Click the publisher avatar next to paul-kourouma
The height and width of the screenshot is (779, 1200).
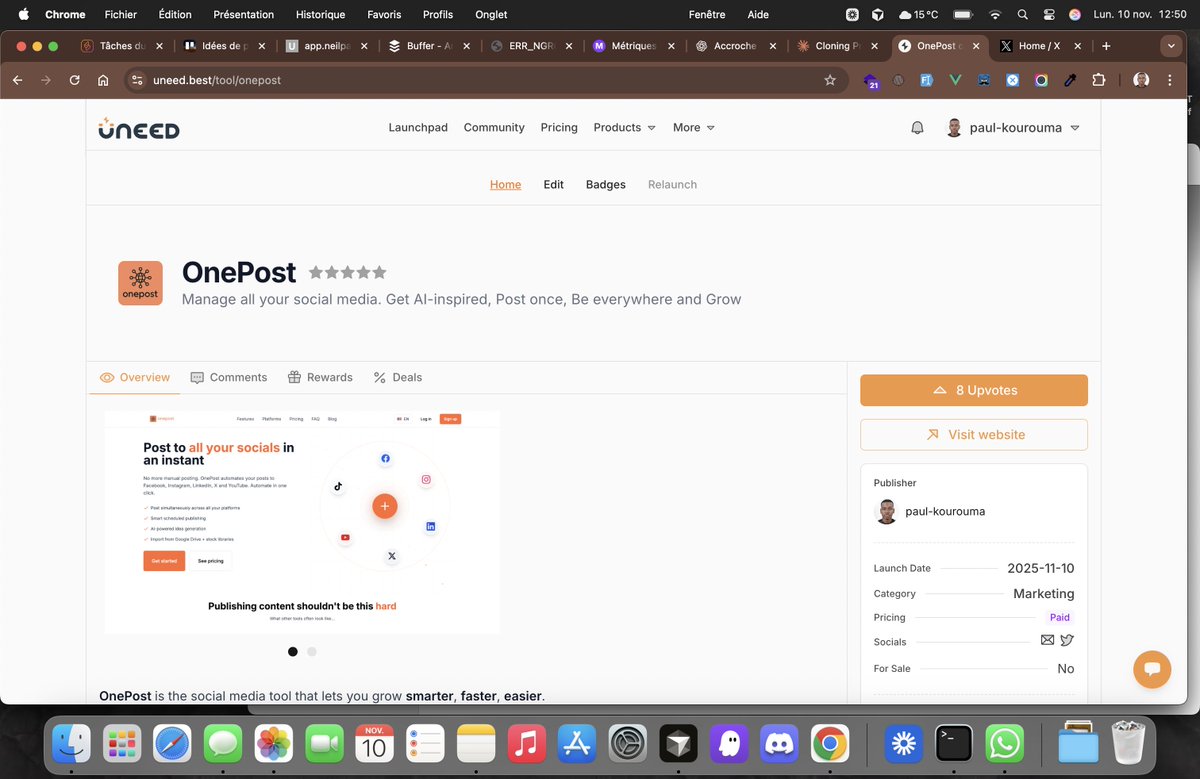[886, 511]
